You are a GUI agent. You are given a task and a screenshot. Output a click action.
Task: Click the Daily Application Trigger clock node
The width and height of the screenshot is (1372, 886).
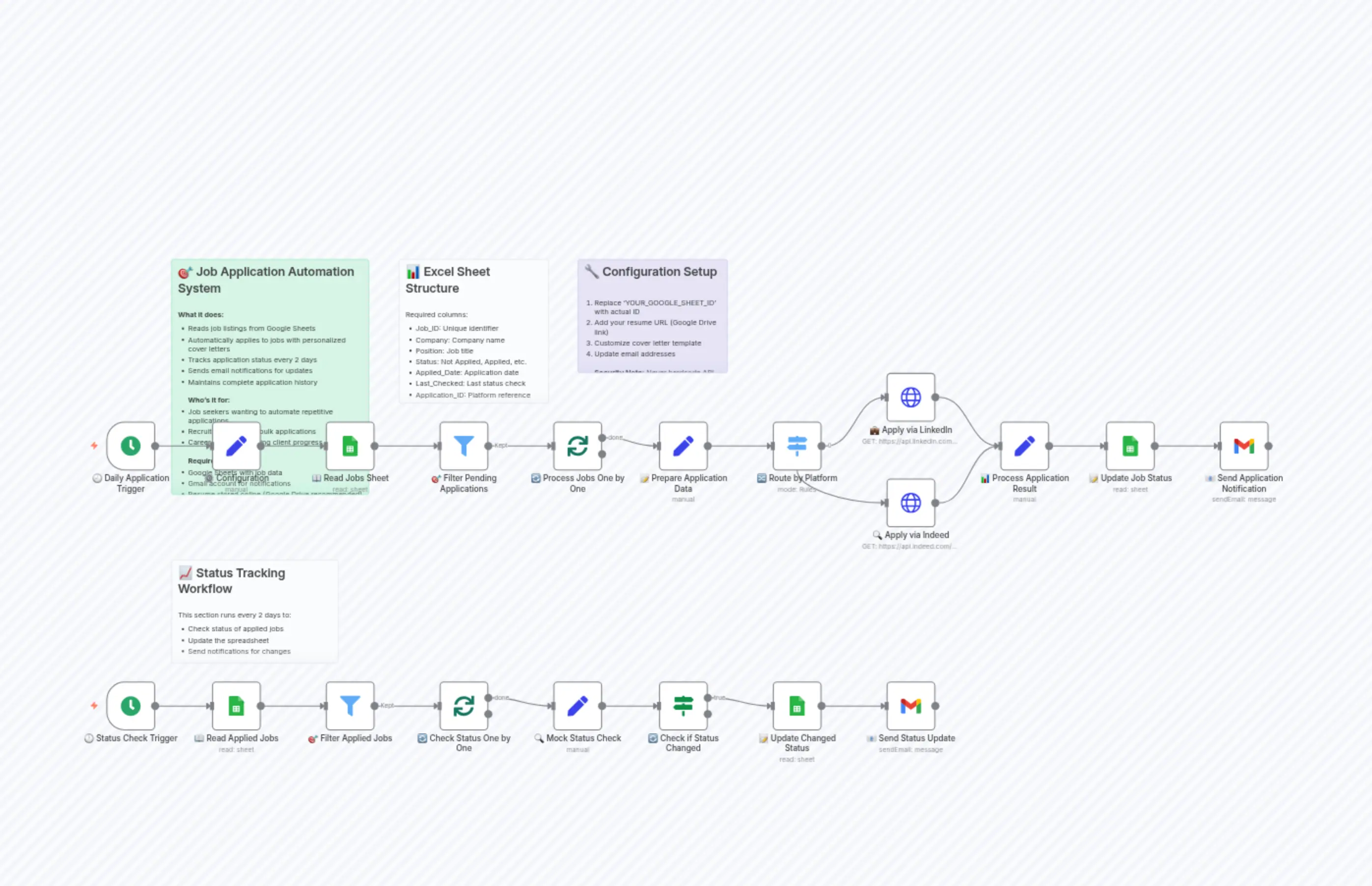tap(131, 446)
